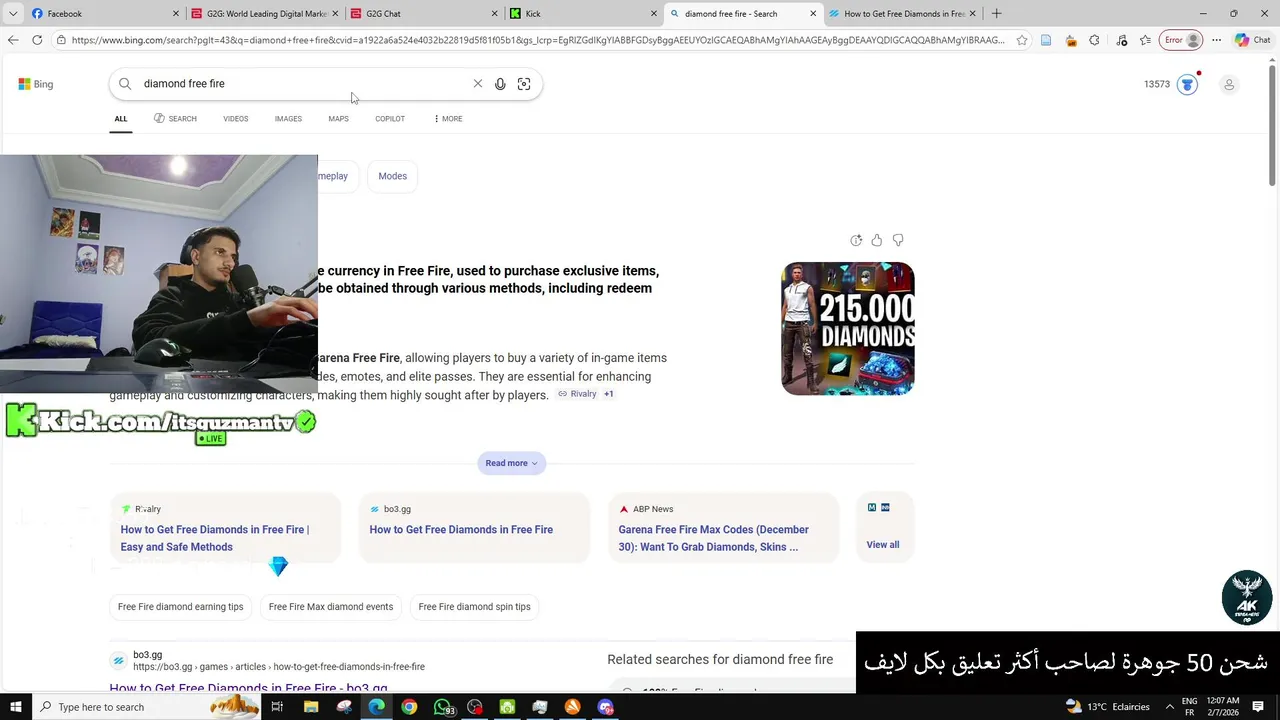Start voice search with microphone icon
1280x720 pixels.
pyautogui.click(x=500, y=84)
